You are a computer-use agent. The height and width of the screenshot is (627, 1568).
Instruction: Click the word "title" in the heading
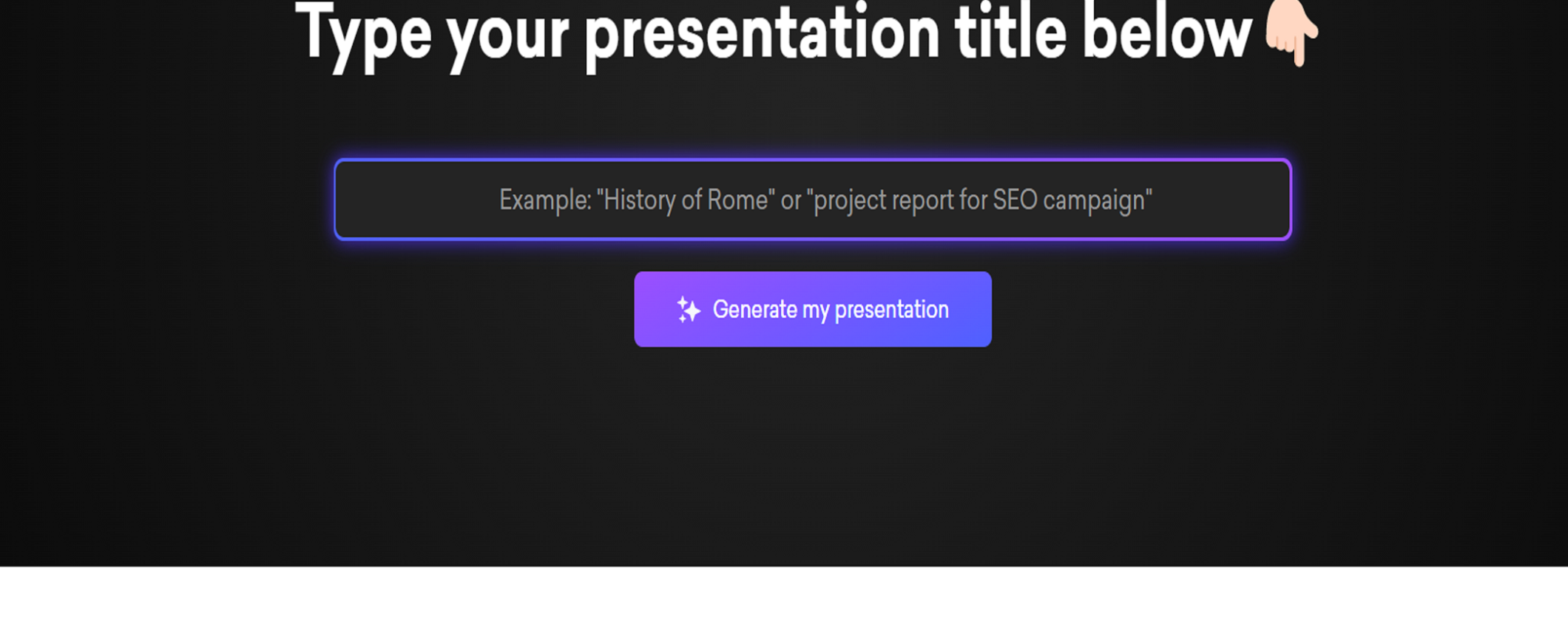[x=1010, y=33]
